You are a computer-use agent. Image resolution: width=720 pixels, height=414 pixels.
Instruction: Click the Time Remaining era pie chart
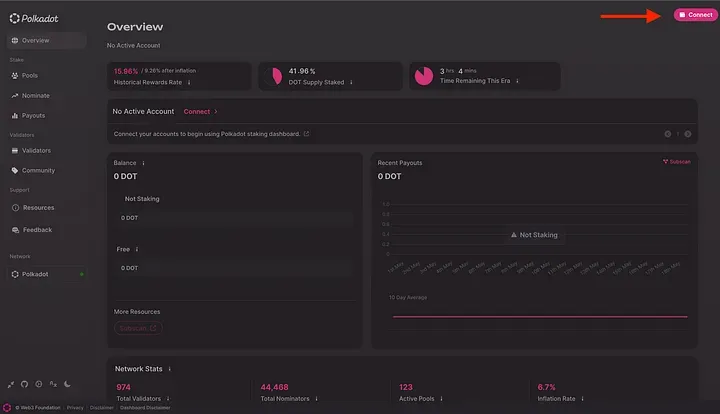[x=424, y=76]
